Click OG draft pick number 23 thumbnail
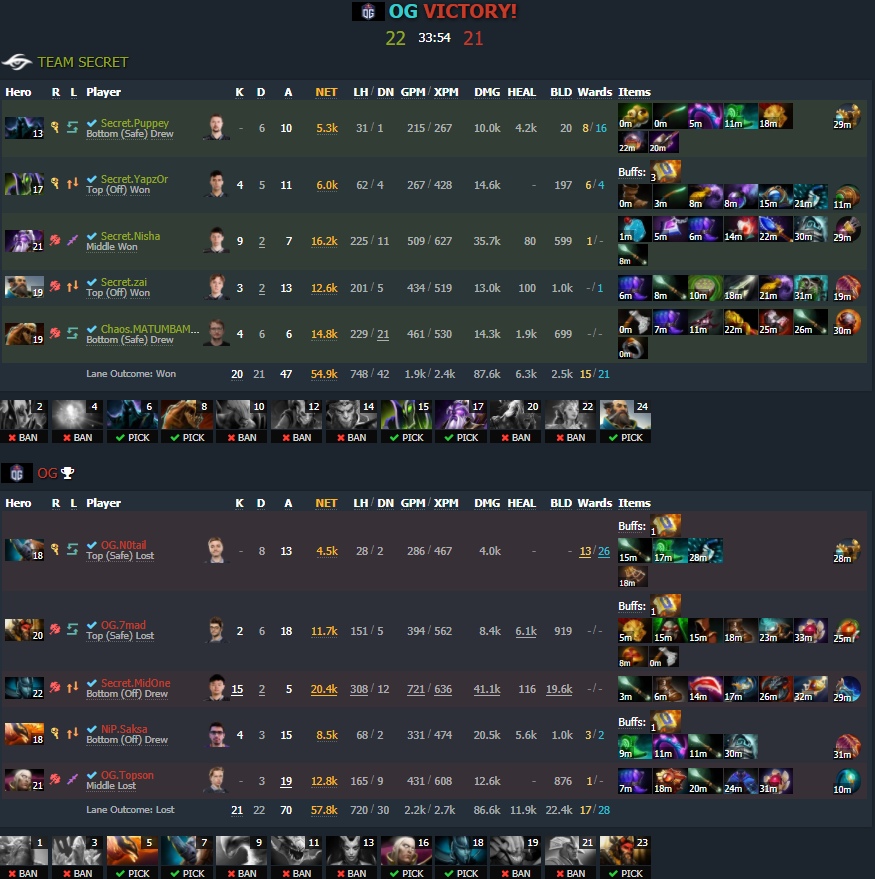This screenshot has height=879, width=875. (x=625, y=850)
